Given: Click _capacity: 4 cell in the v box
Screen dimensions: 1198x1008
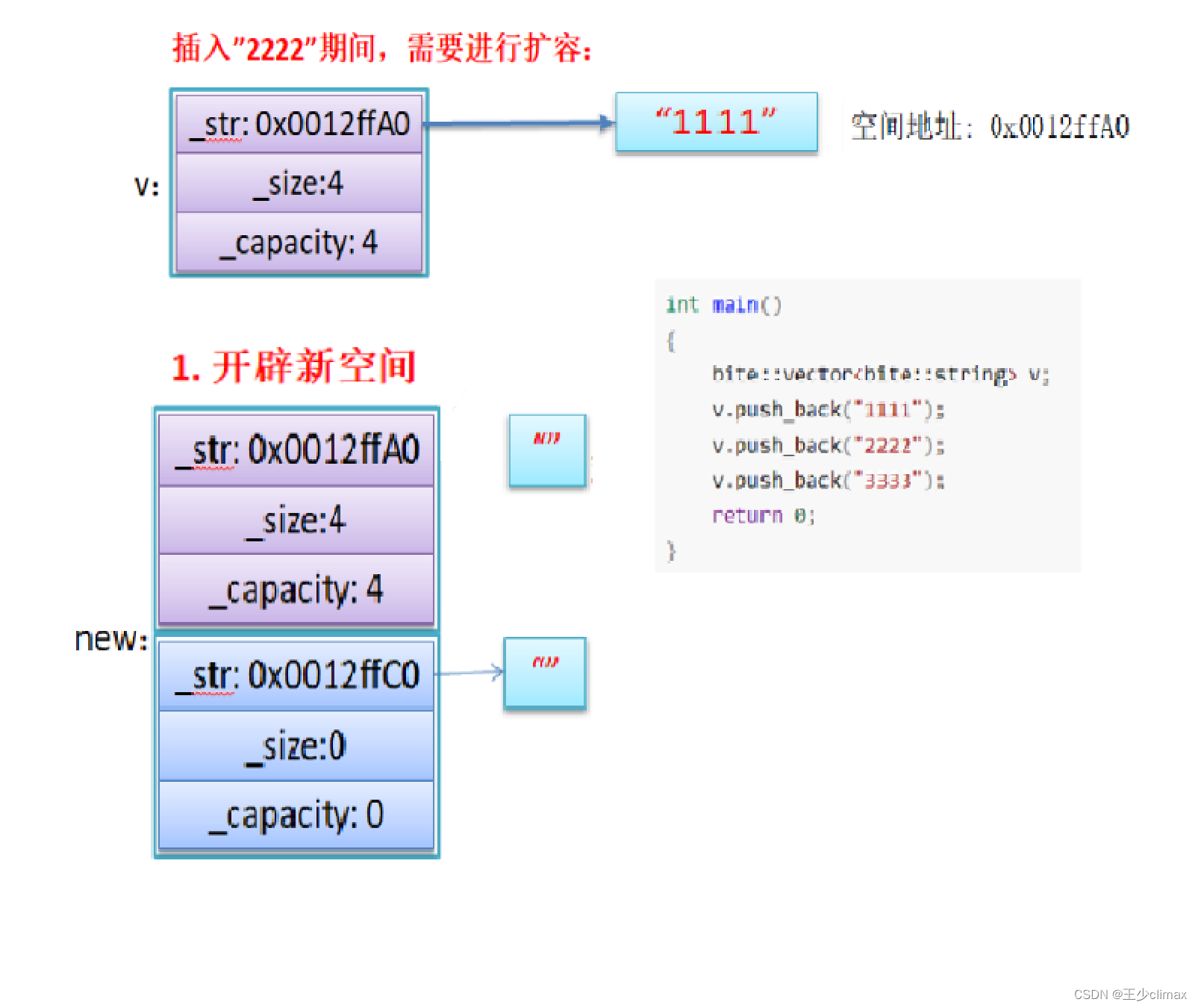Looking at the screenshot, I should 299,243.
